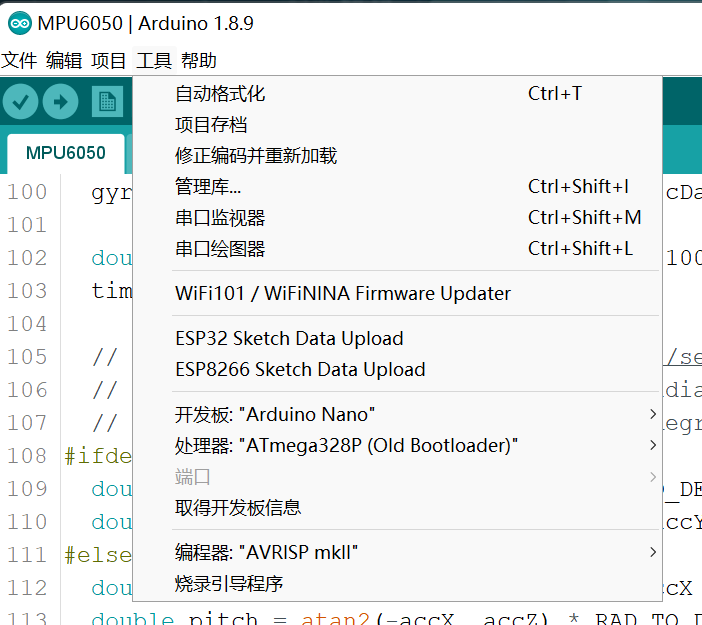Click the arrow beside 开发板 entry
The width and height of the screenshot is (702, 625).
coord(653,414)
